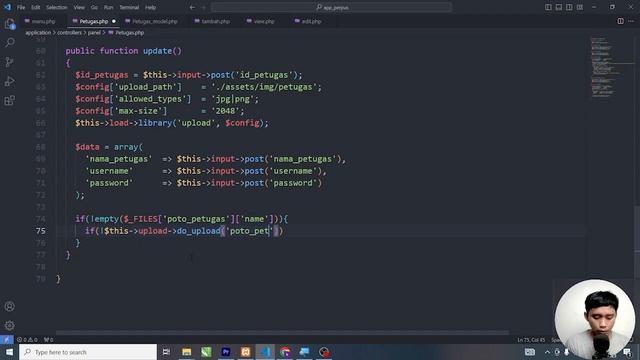Switch to the menu.php tab

coord(40,21)
